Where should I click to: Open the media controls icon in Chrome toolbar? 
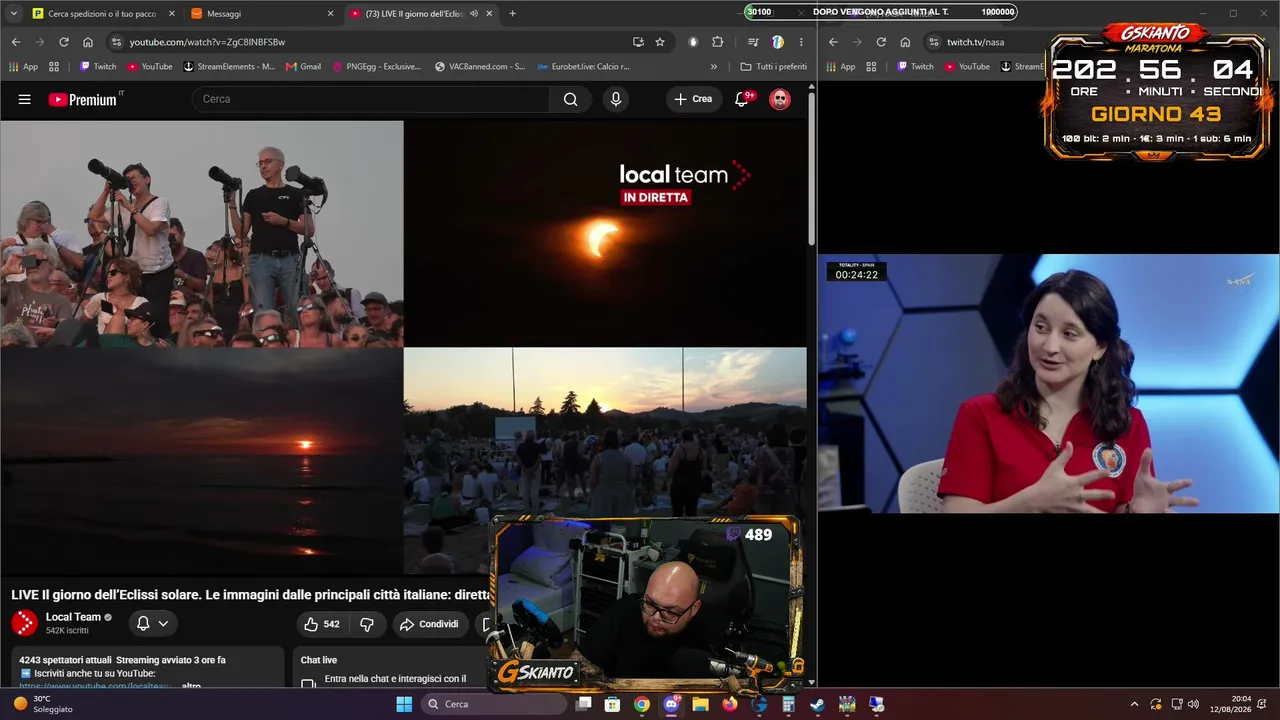[753, 42]
